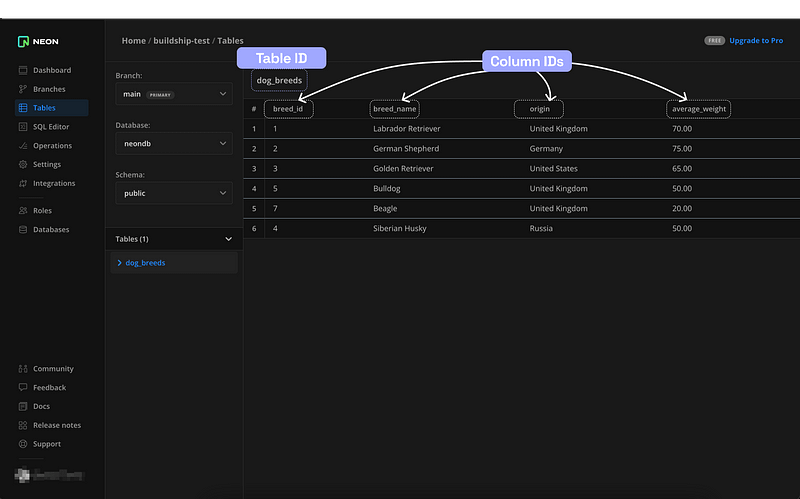Screen dimensions: 800x499
Task: Click the Settings gear icon
Action: (23, 164)
